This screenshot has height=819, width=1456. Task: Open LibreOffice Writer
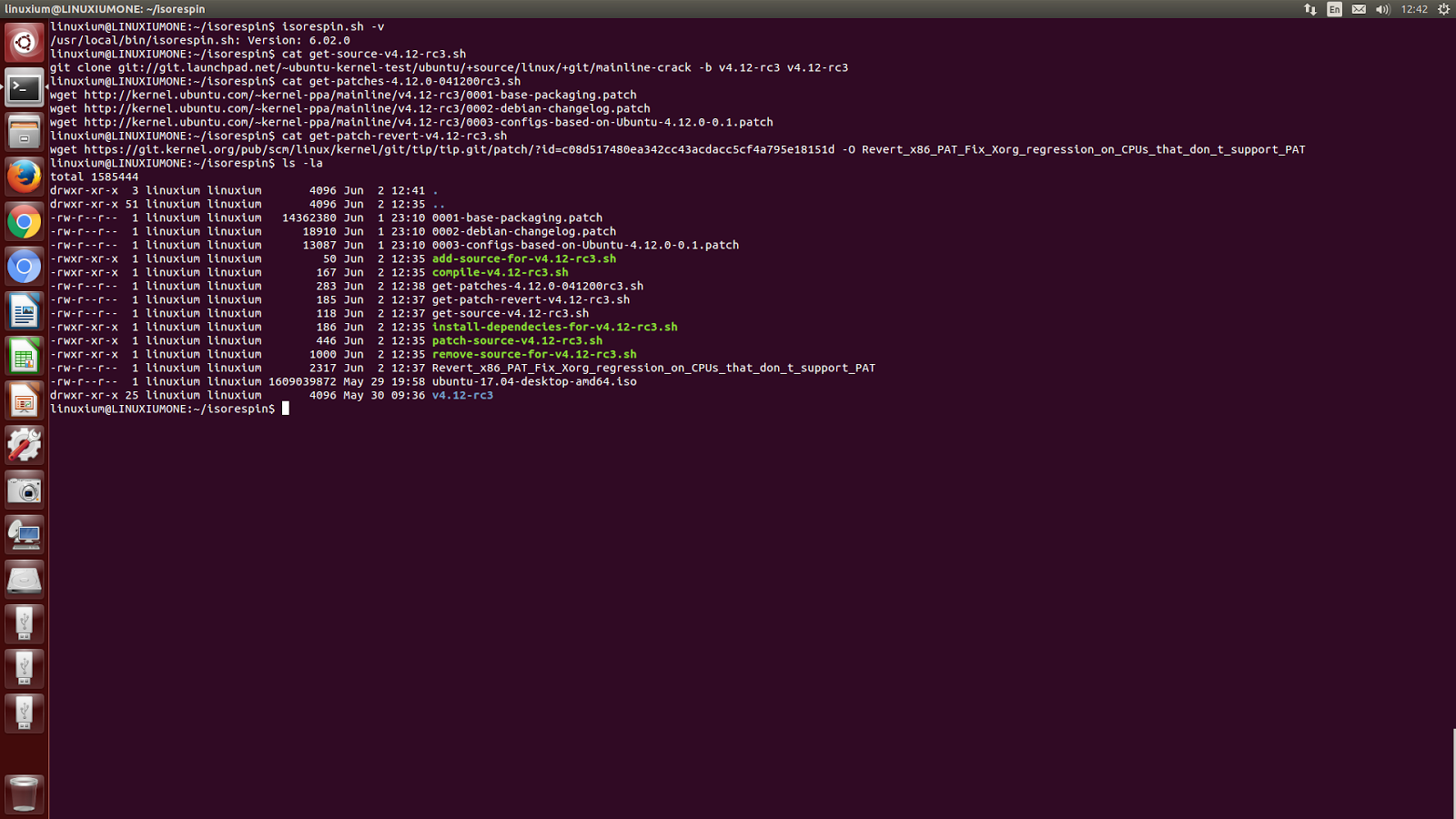click(x=24, y=310)
